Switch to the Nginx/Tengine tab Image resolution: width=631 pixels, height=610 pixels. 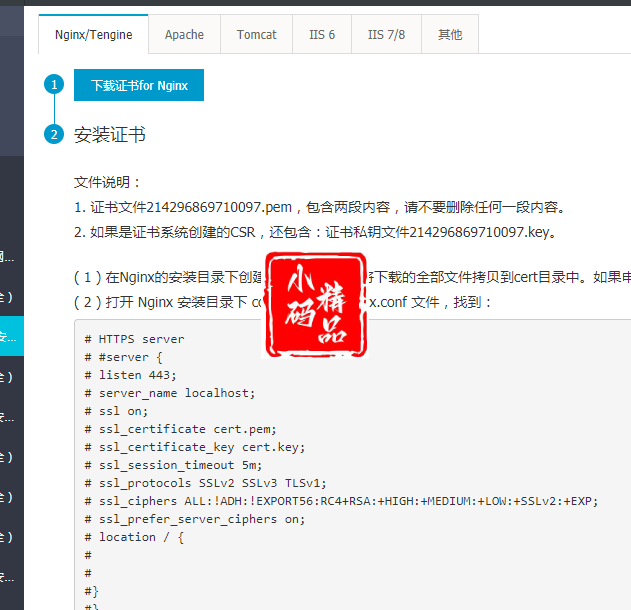click(x=93, y=34)
